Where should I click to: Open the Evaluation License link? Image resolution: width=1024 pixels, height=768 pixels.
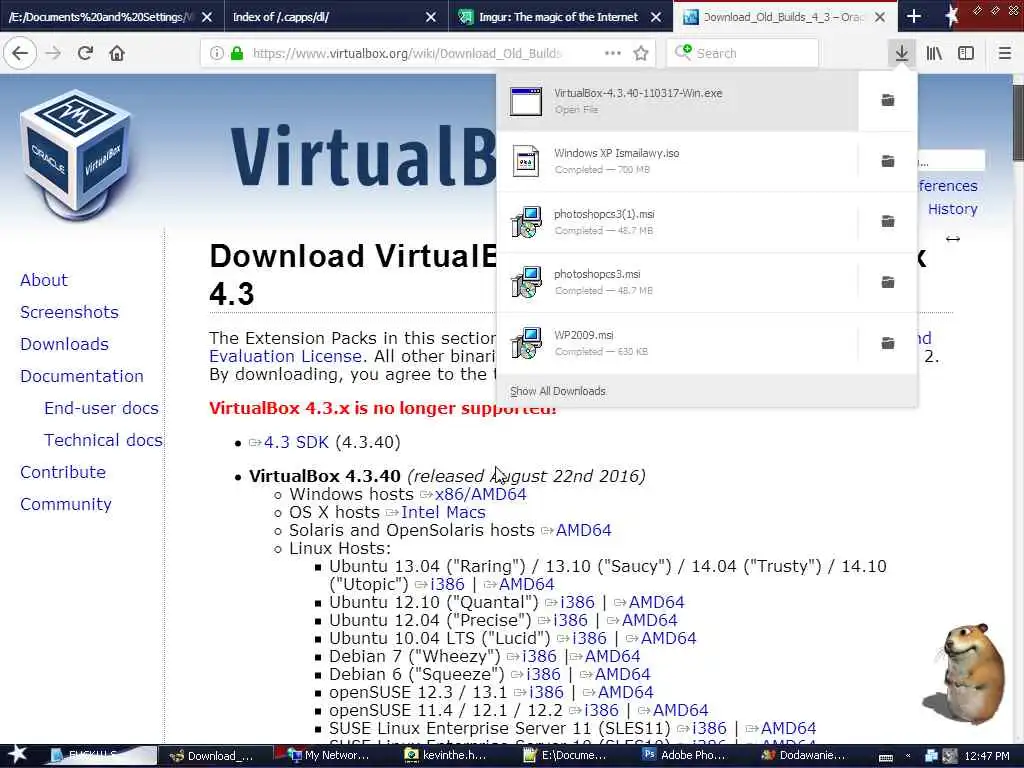285,356
